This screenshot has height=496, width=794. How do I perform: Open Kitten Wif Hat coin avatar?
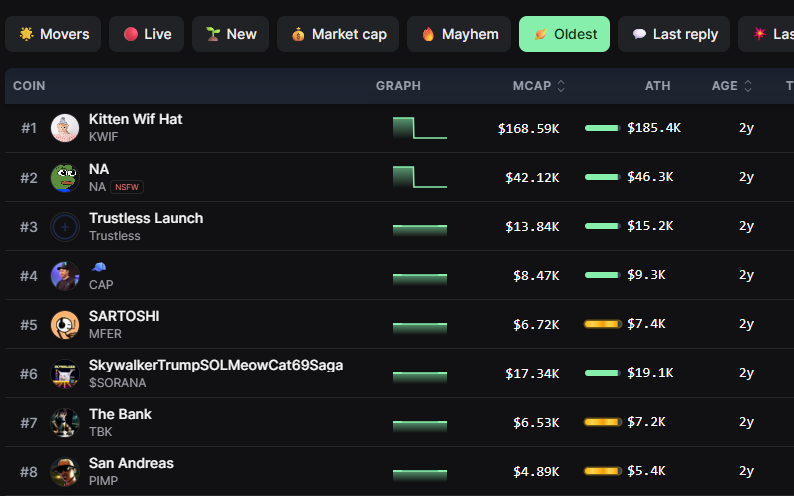65,128
